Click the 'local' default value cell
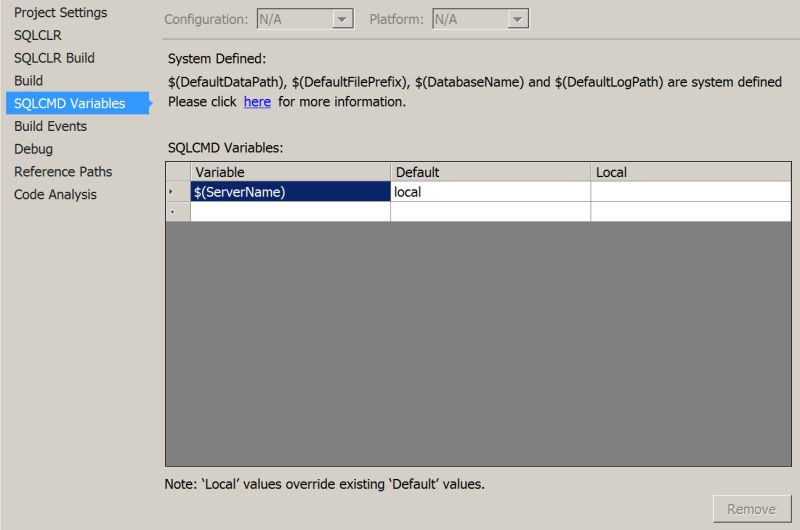 coord(490,192)
